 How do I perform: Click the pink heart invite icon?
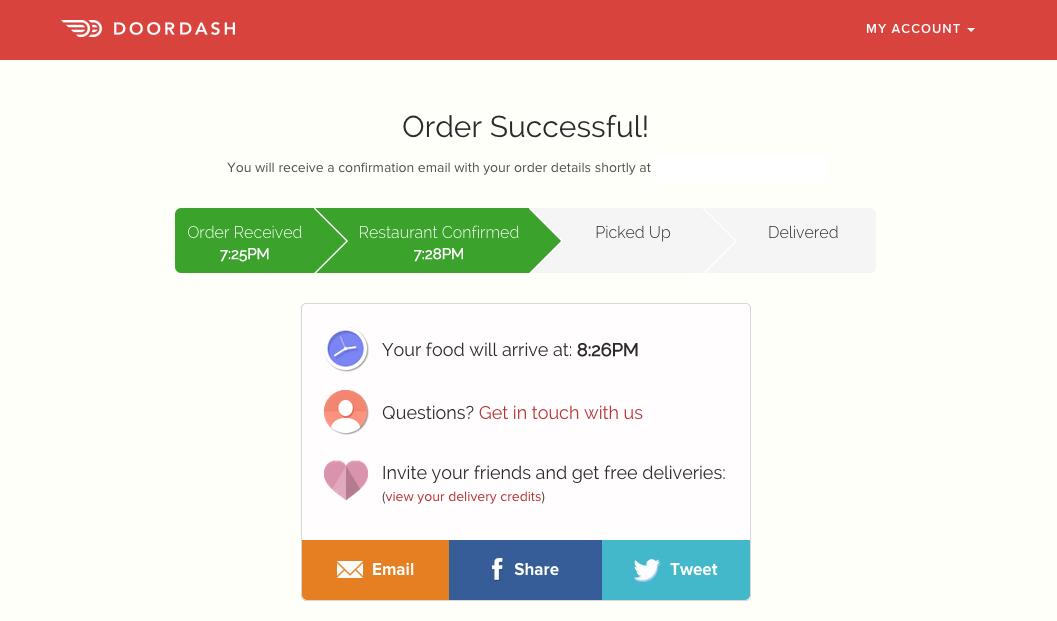pyautogui.click(x=346, y=480)
